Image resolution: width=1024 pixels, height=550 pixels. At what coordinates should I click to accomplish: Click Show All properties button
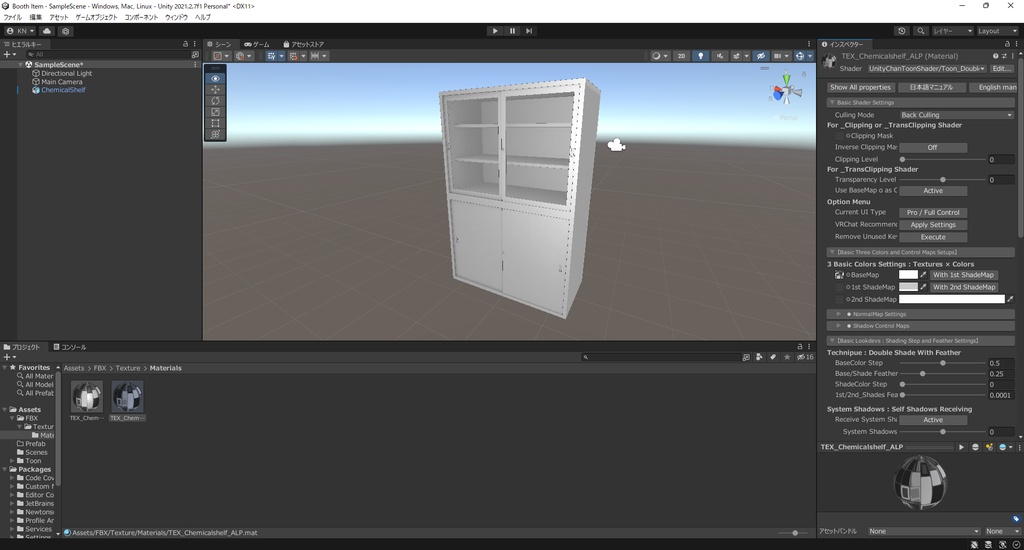[x=860, y=88]
